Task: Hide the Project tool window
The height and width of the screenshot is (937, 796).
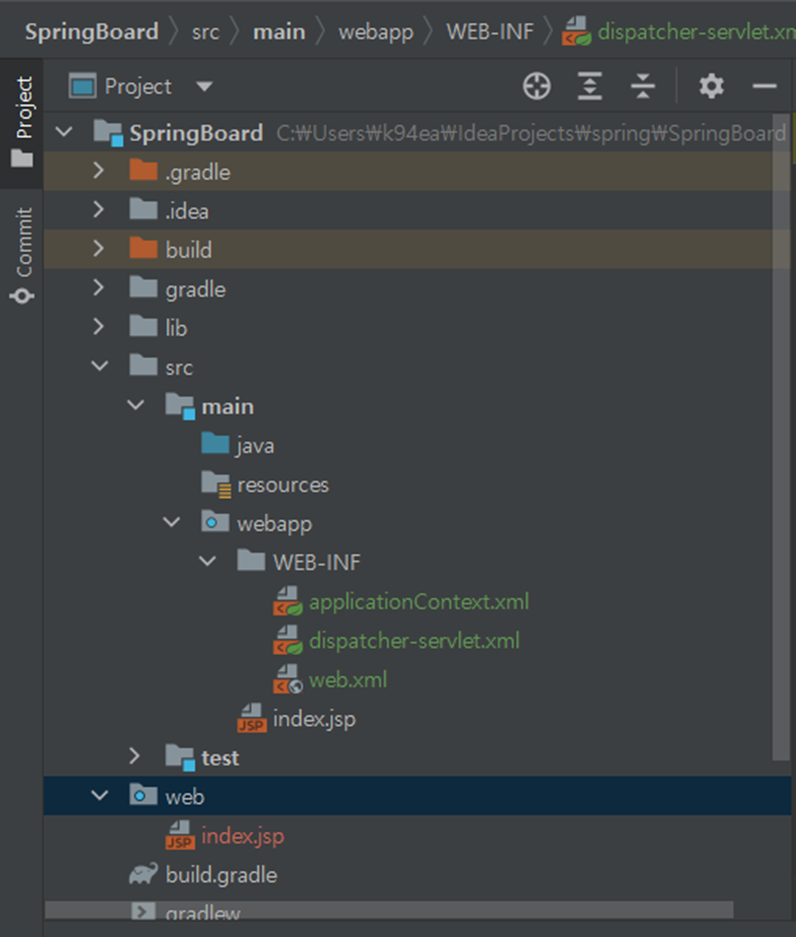Action: pos(765,87)
